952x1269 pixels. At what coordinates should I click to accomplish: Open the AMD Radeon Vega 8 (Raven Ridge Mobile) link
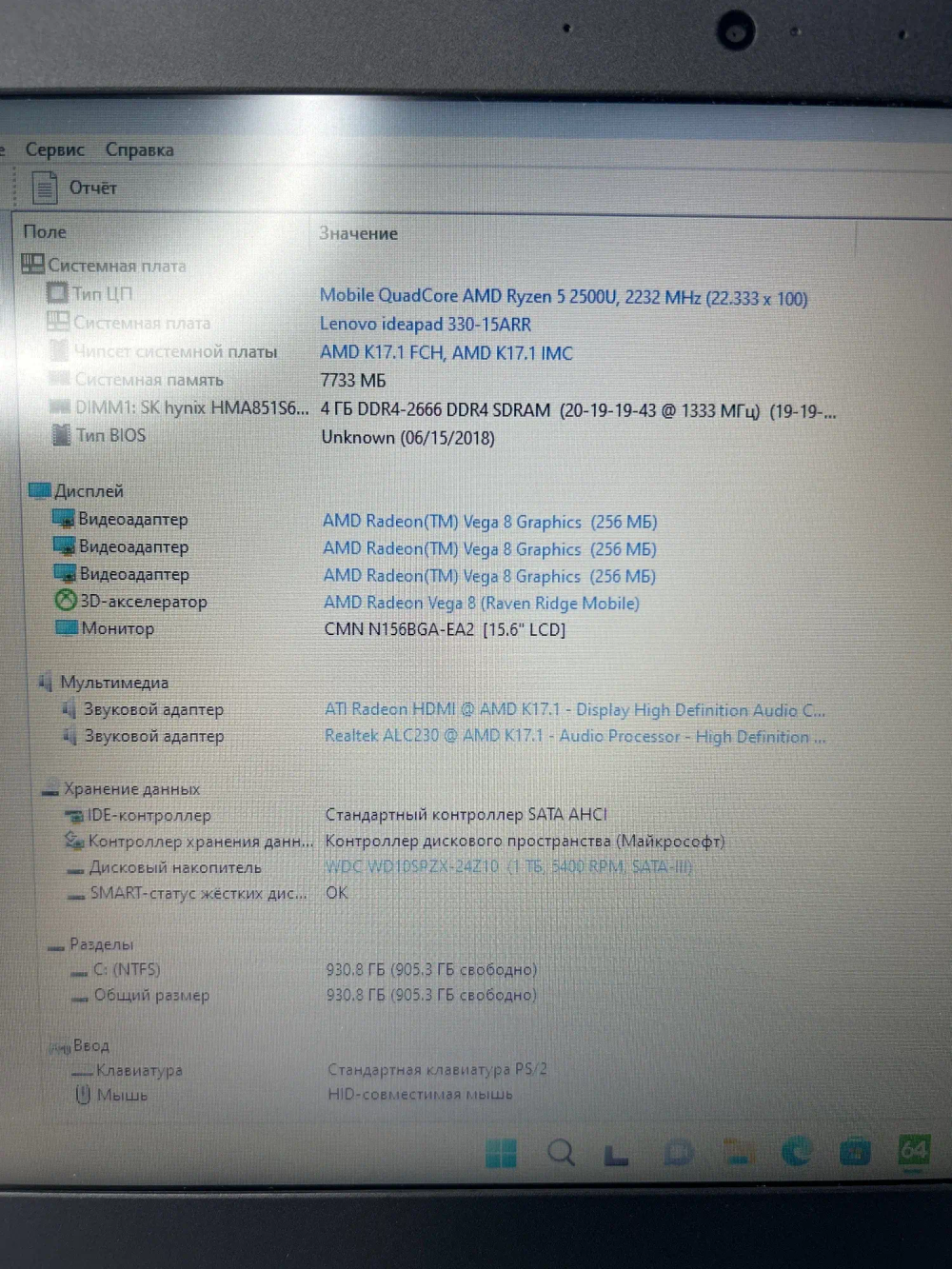(482, 603)
